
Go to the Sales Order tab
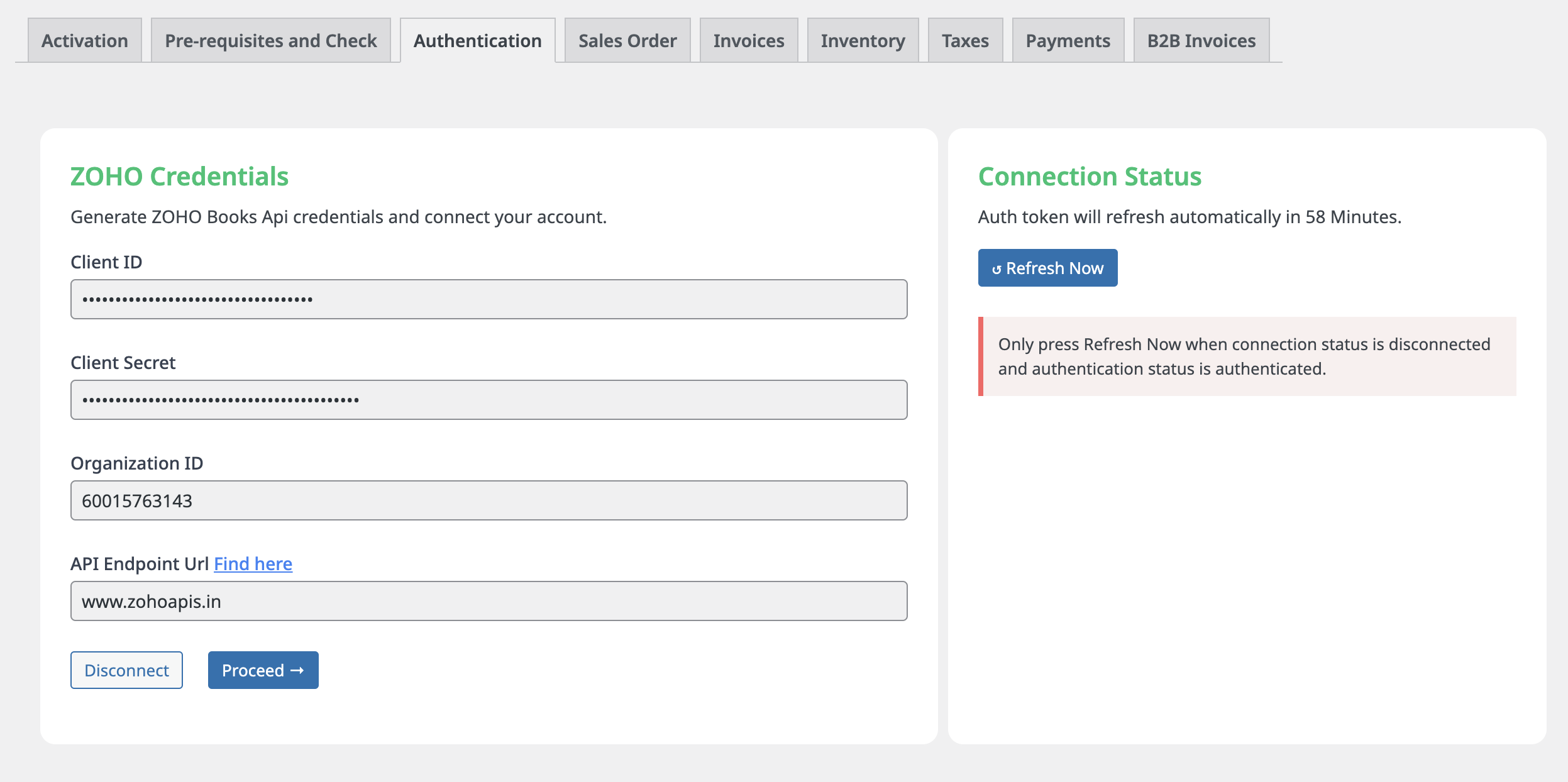tap(627, 41)
